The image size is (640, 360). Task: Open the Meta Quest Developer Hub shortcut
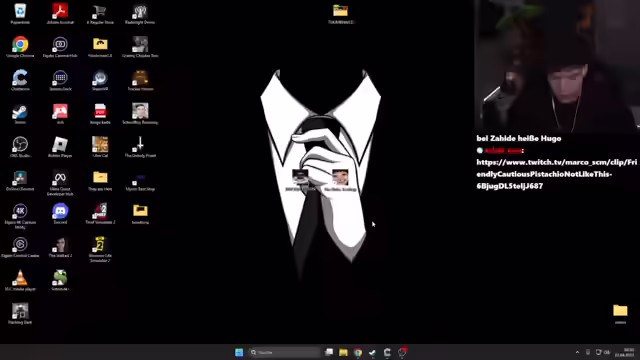click(60, 183)
